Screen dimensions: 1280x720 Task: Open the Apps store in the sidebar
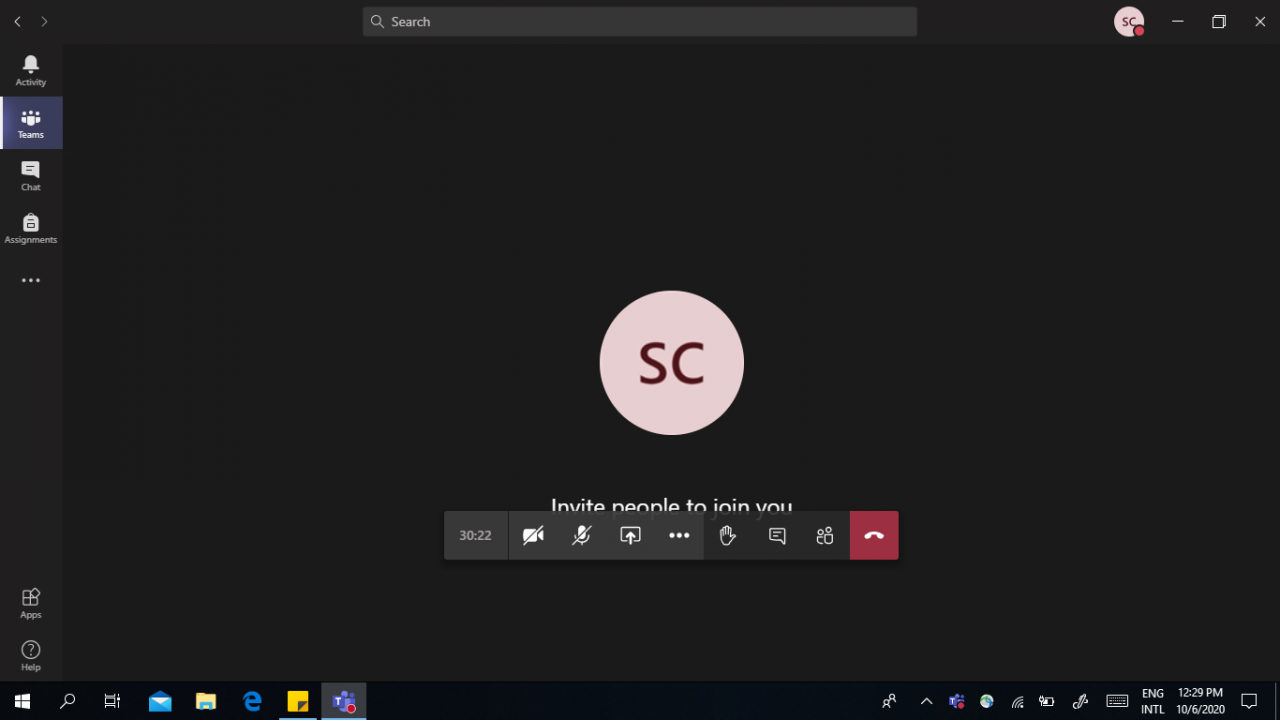click(31, 603)
